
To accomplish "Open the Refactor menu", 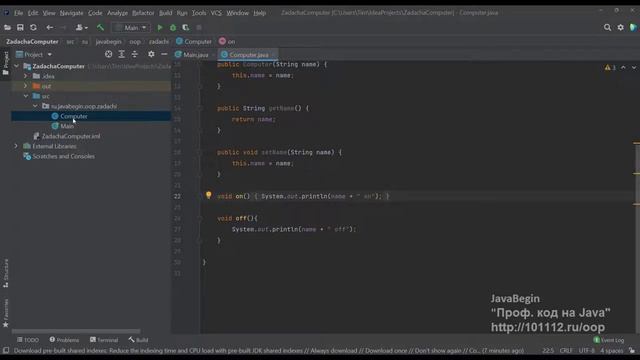I will [143, 13].
